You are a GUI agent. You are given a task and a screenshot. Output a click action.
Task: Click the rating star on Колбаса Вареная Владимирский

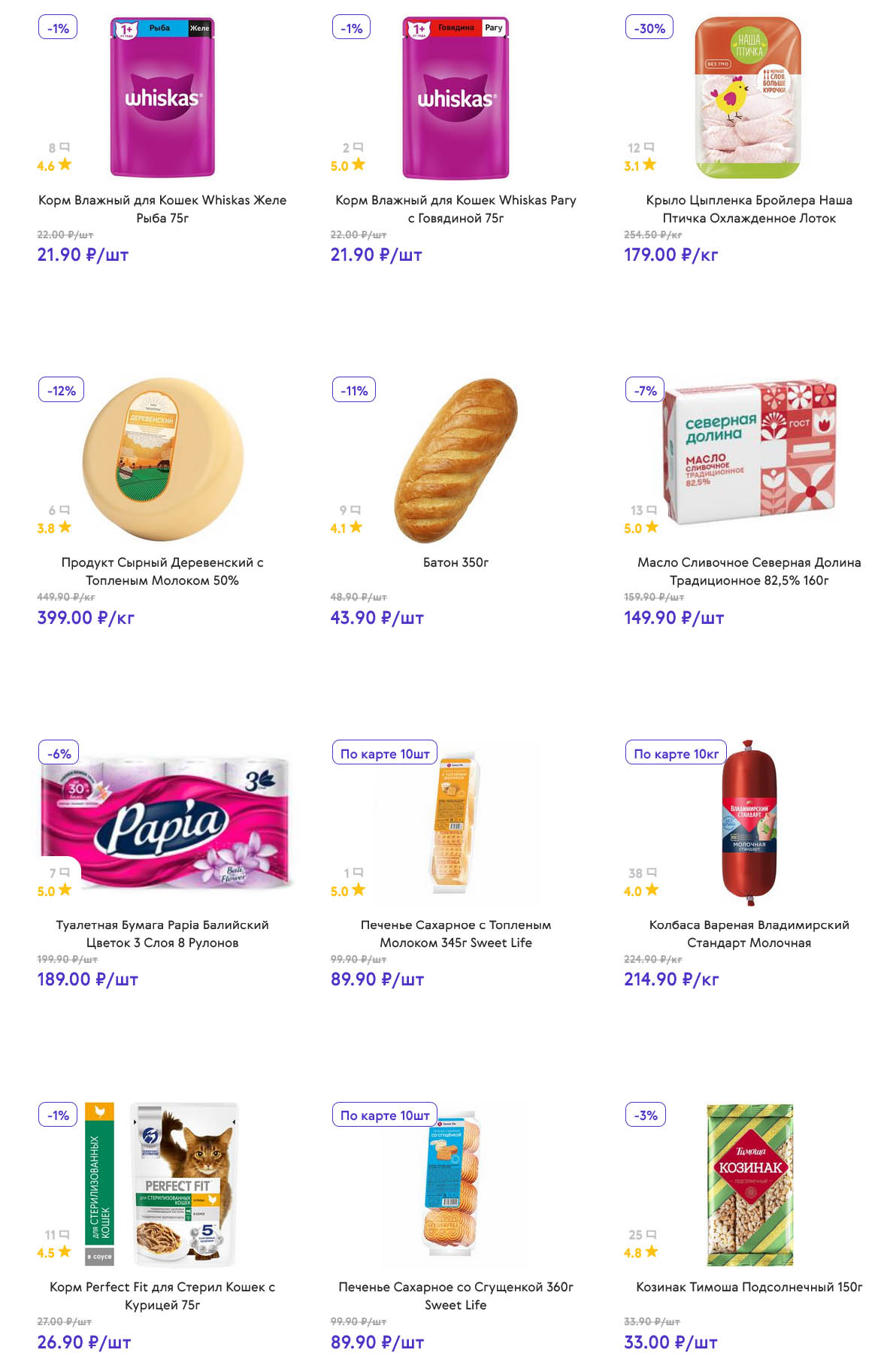pos(652,890)
